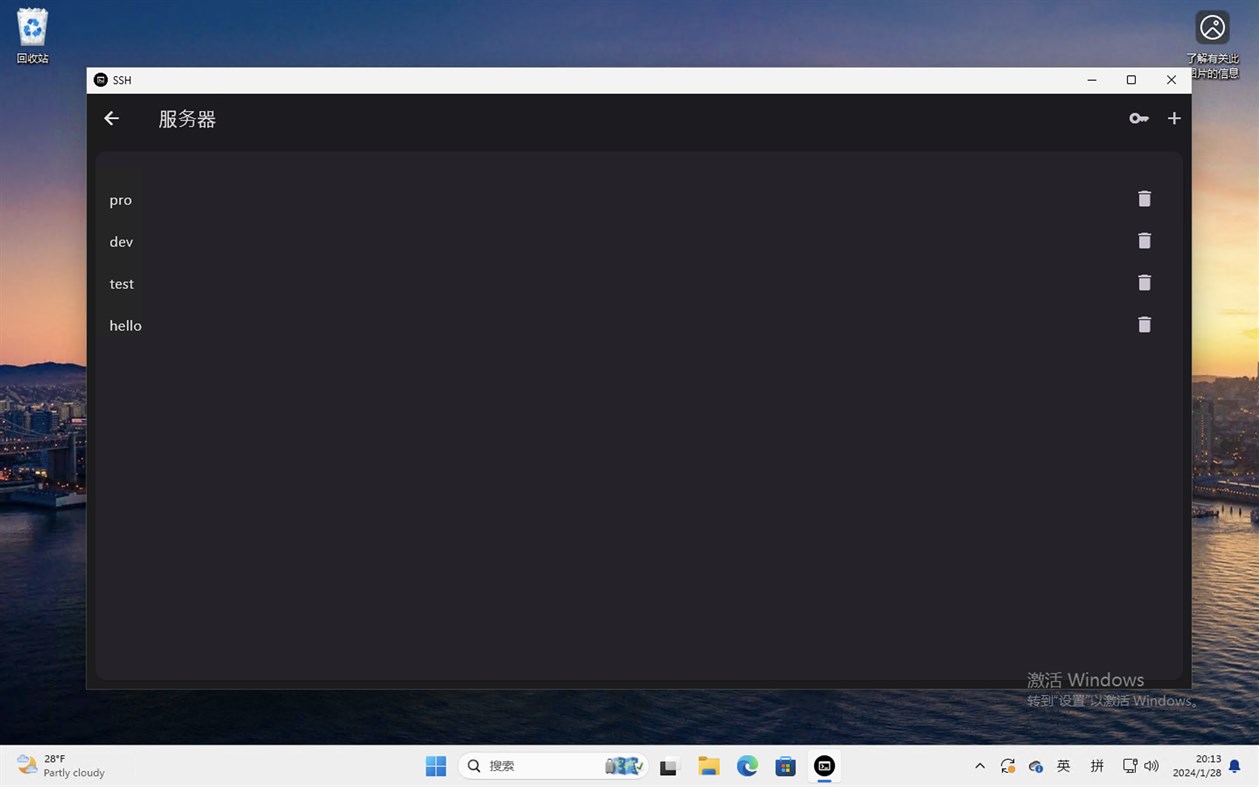This screenshot has width=1259, height=787.
Task: Open File Explorer from the taskbar
Action: pyautogui.click(x=708, y=766)
